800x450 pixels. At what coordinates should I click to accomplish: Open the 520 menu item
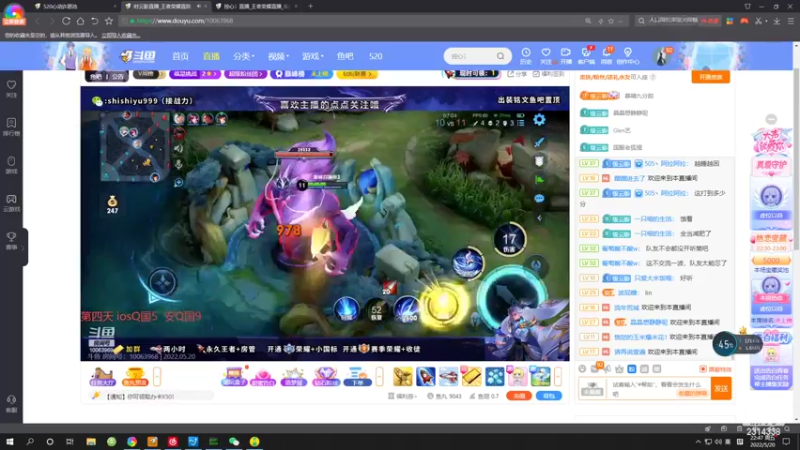pos(376,56)
